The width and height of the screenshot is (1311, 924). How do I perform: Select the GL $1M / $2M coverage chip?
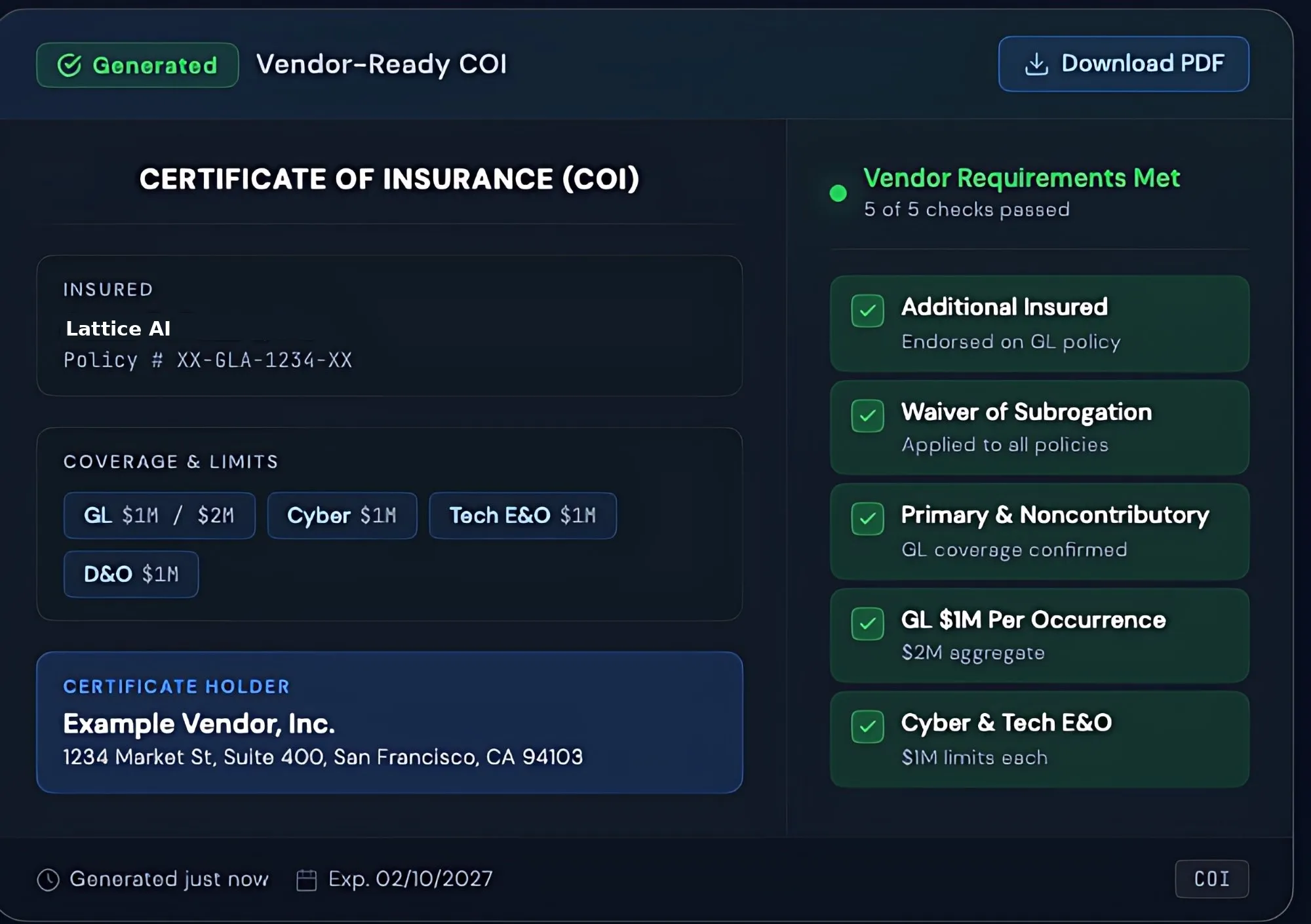coord(159,515)
